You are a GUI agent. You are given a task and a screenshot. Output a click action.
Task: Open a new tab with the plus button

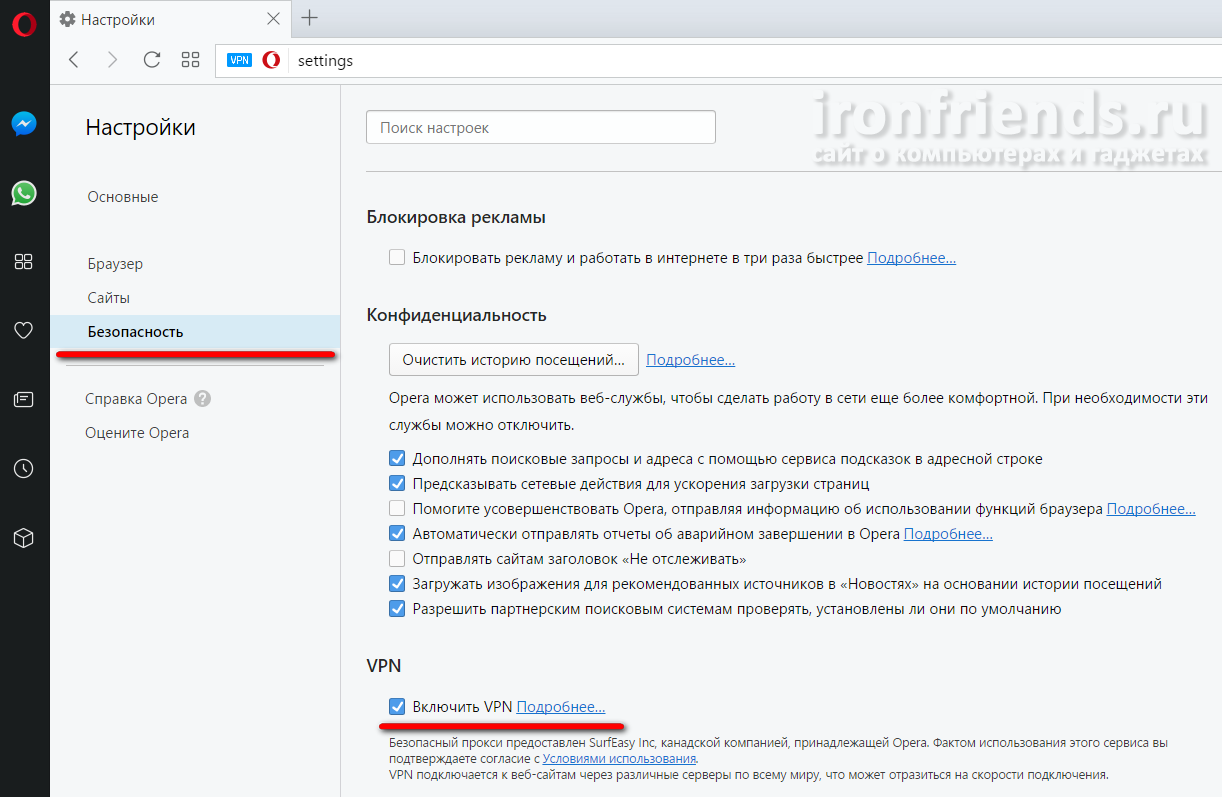310,18
